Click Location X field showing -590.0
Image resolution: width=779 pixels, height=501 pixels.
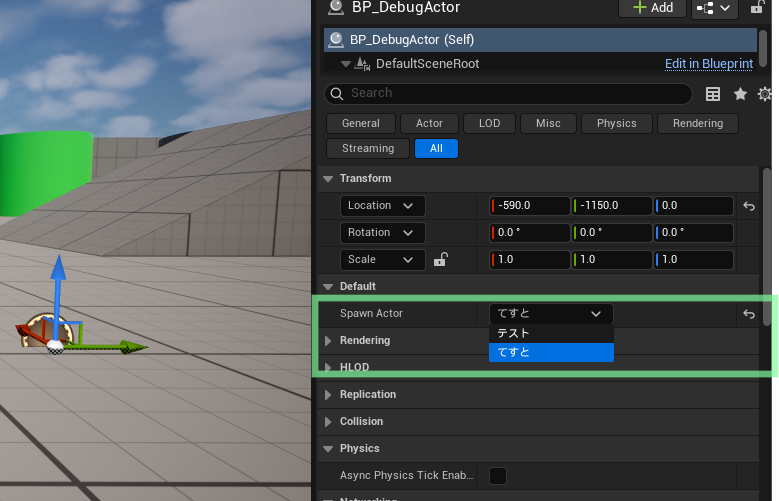530,206
